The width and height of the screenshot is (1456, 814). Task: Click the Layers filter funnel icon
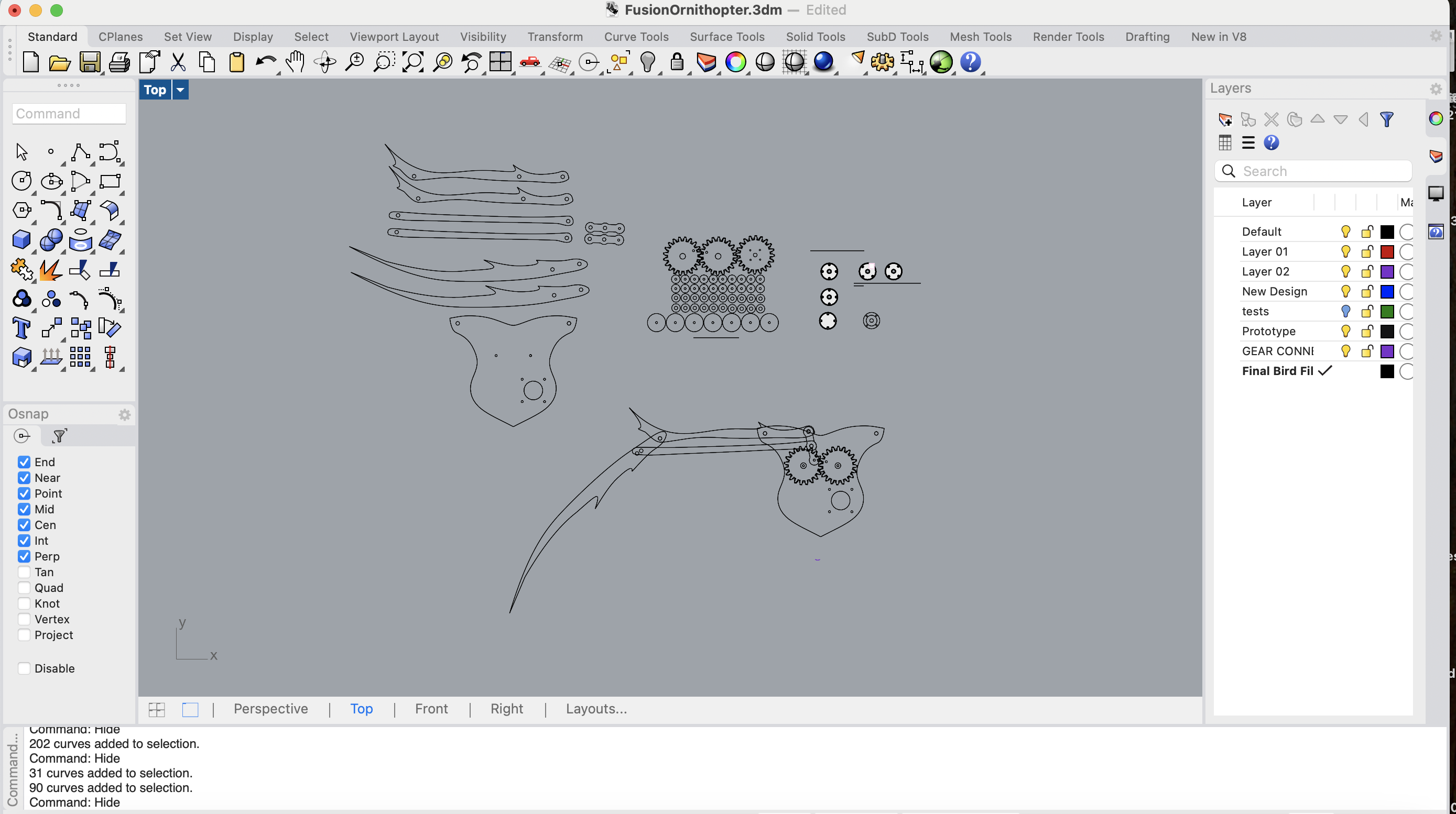(x=1386, y=119)
